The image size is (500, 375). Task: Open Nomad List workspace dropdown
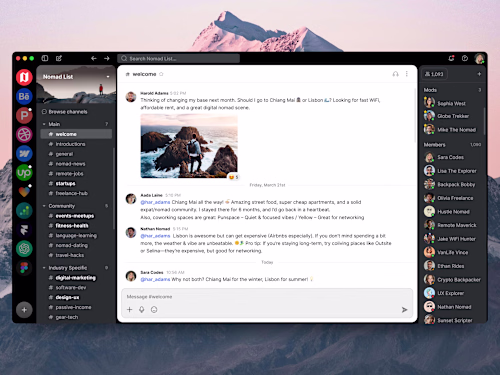(108, 77)
